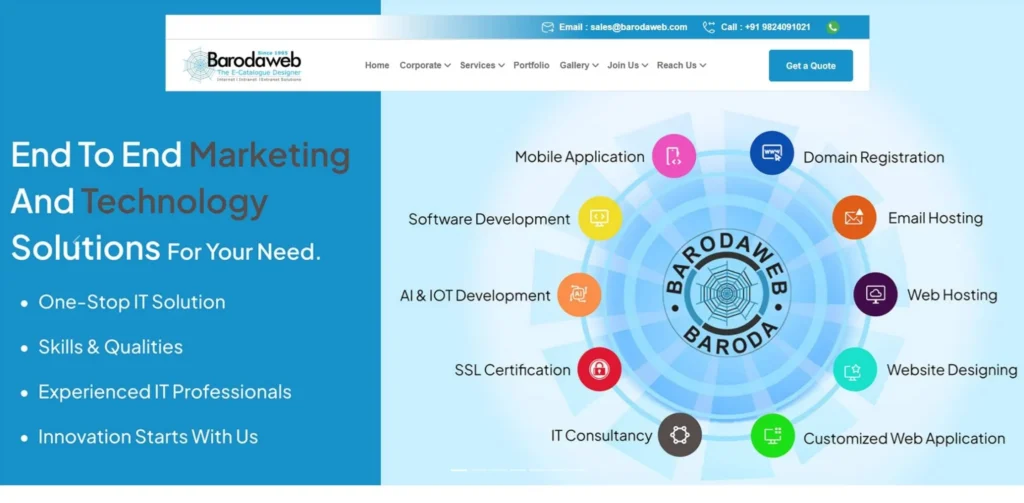Click the green Customized Web Application icon
This screenshot has width=1024, height=503.
point(772,436)
